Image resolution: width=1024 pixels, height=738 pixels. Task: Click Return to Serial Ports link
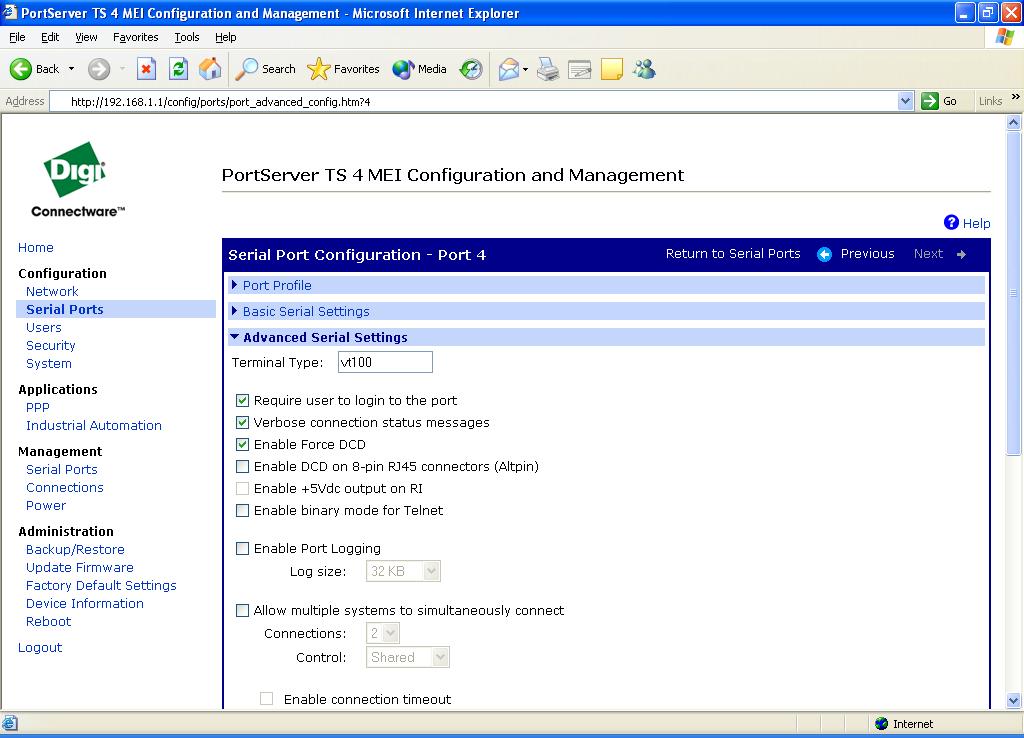pyautogui.click(x=733, y=254)
